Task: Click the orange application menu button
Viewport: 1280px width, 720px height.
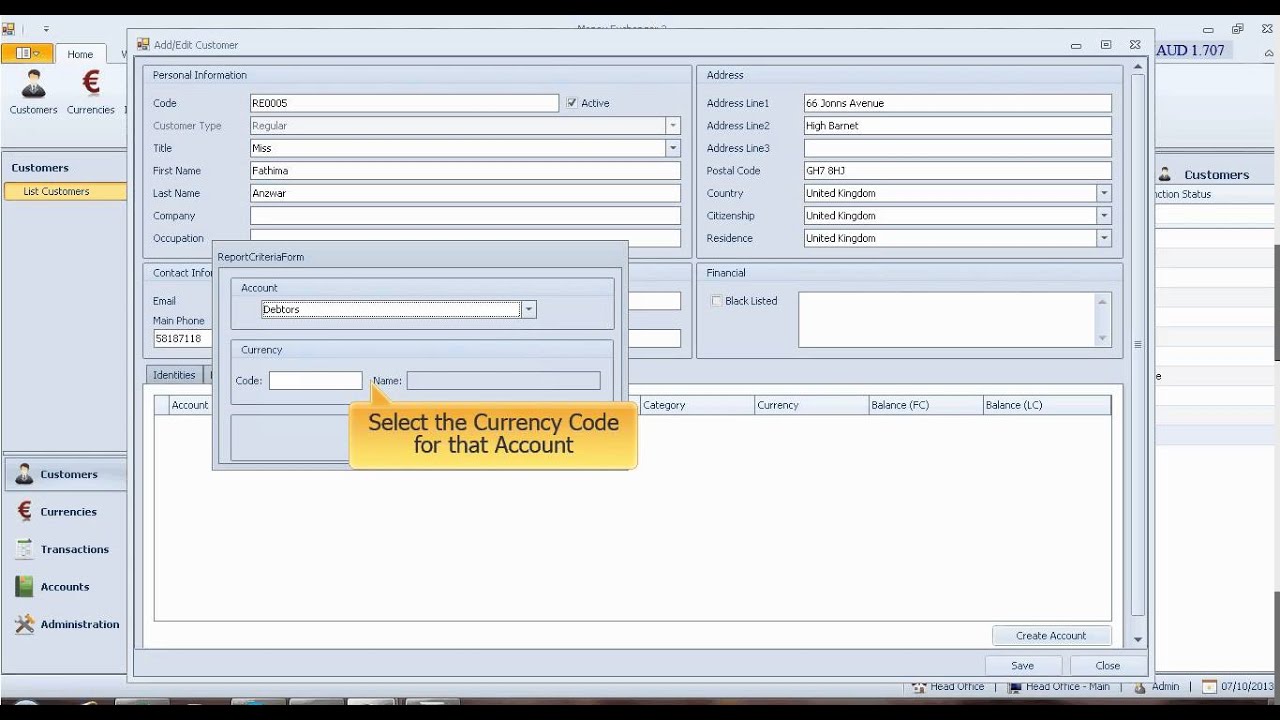Action: point(25,54)
